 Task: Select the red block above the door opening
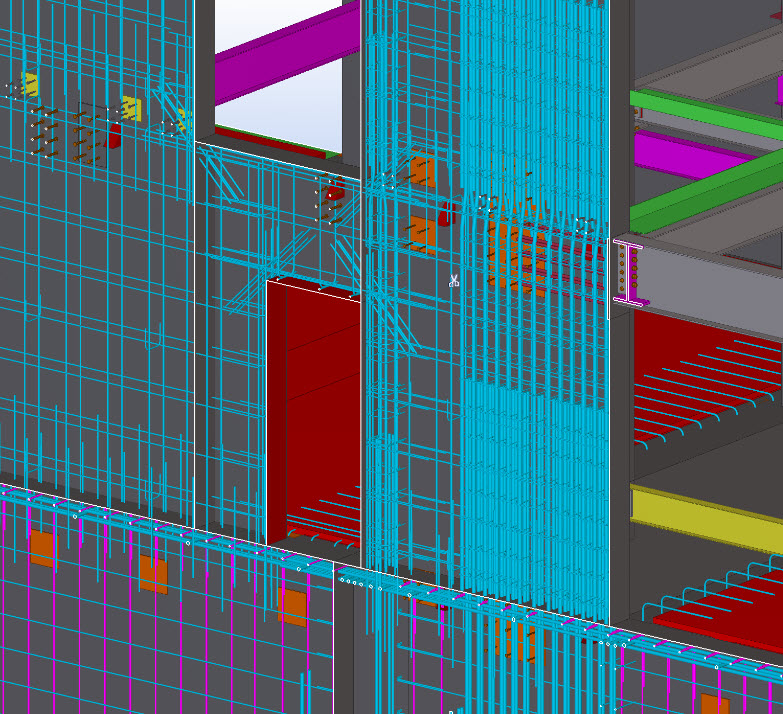point(334,190)
